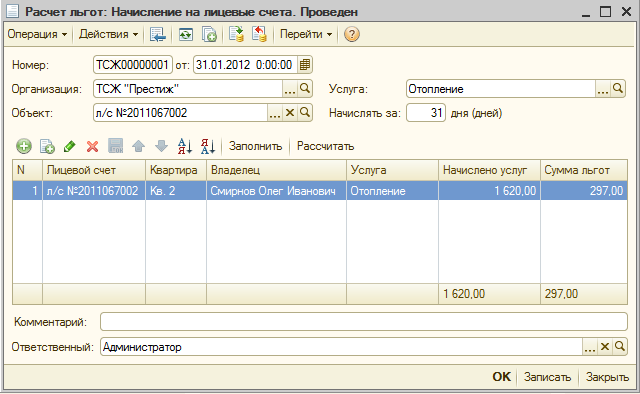Click the Комментарий input field
Viewport: 640px width, 394px height.
364,322
